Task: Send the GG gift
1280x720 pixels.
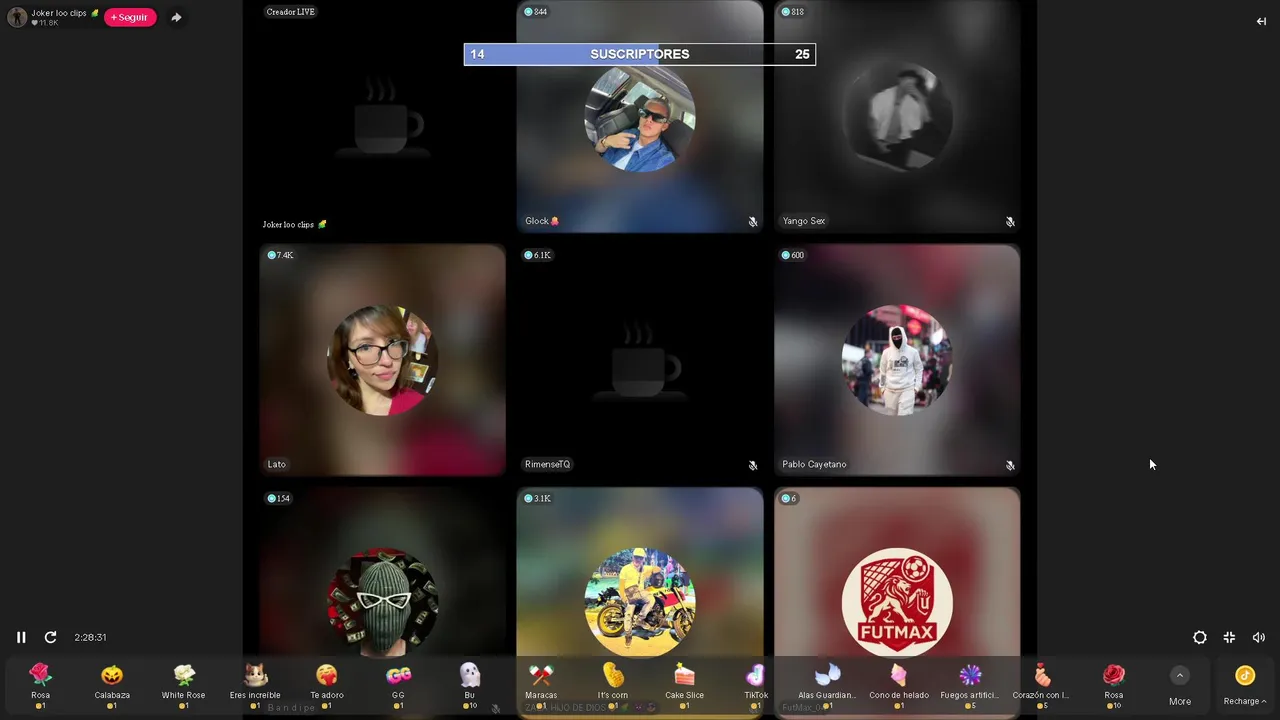Action: (398, 686)
